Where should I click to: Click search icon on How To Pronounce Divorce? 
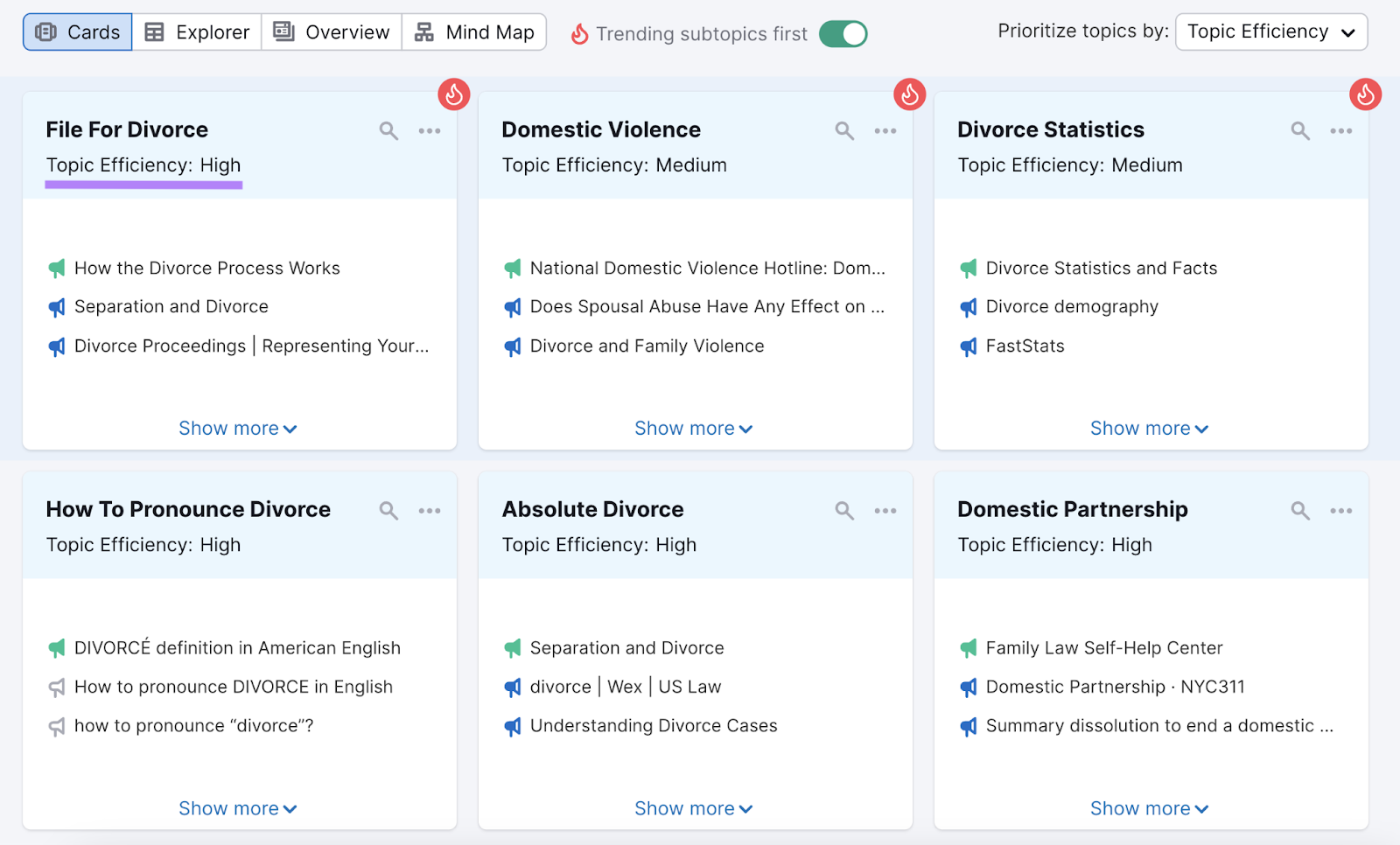(388, 511)
